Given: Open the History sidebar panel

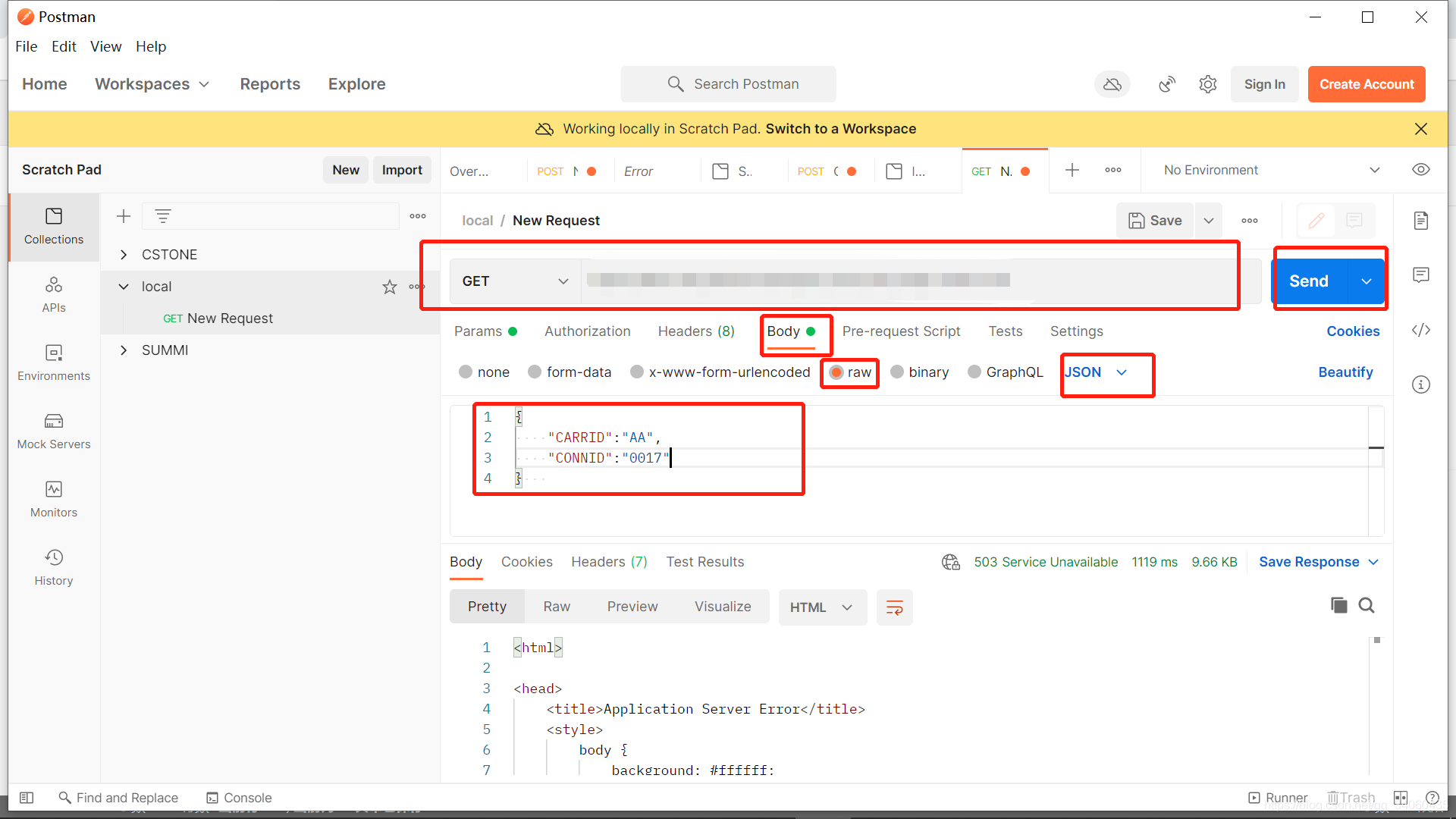Looking at the screenshot, I should pyautogui.click(x=54, y=567).
